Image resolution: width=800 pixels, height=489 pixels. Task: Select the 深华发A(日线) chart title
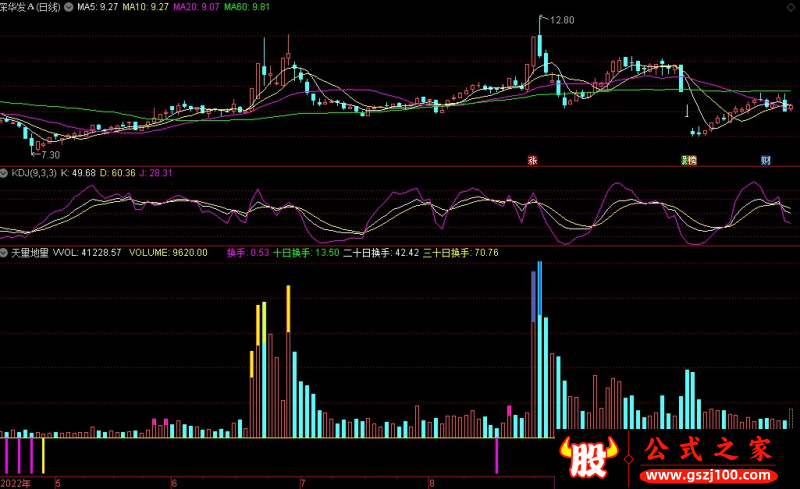pyautogui.click(x=30, y=7)
